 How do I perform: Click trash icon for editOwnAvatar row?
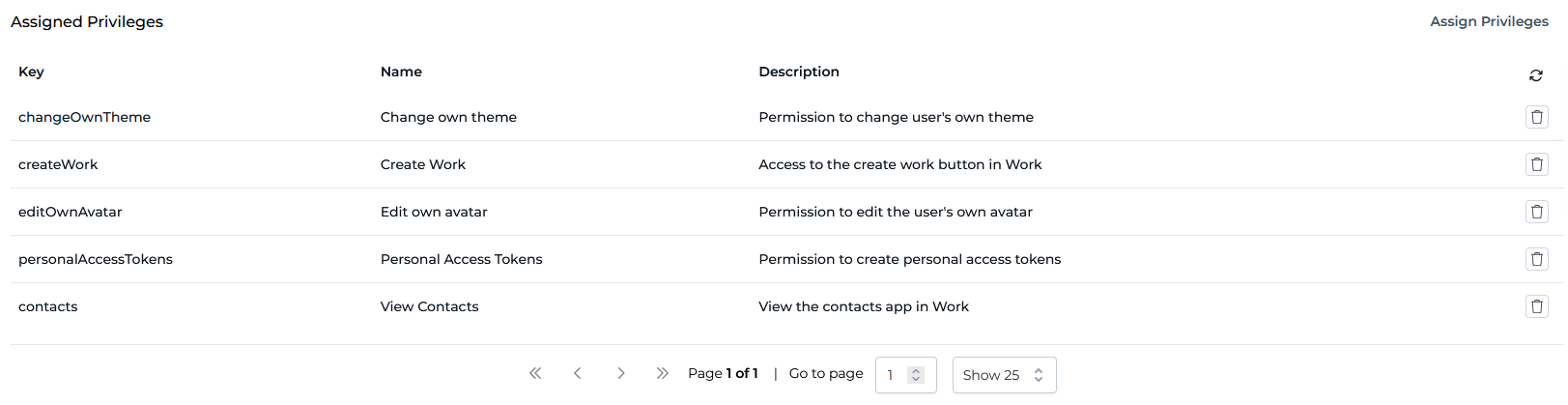(x=1536, y=212)
